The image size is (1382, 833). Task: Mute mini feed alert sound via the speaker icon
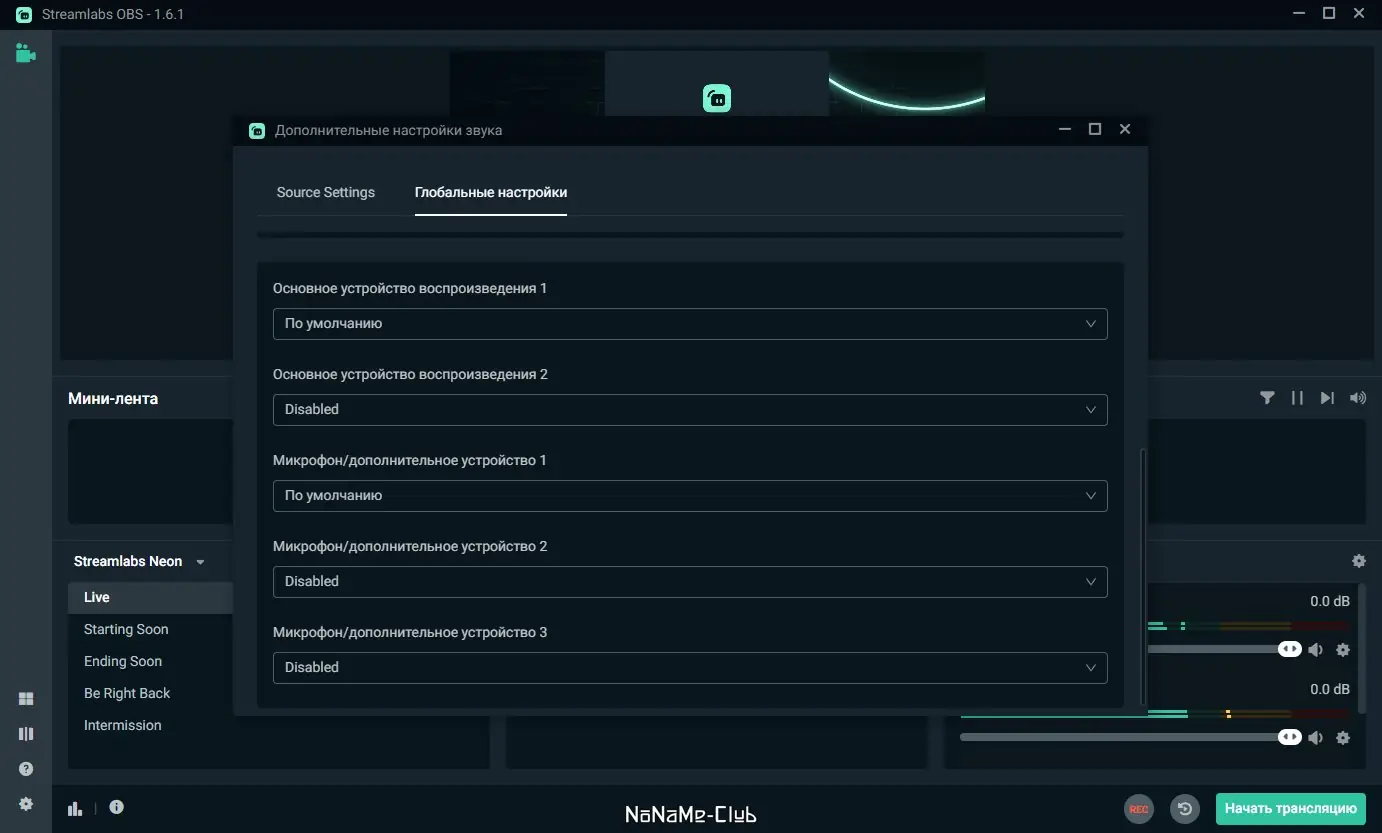coord(1357,398)
